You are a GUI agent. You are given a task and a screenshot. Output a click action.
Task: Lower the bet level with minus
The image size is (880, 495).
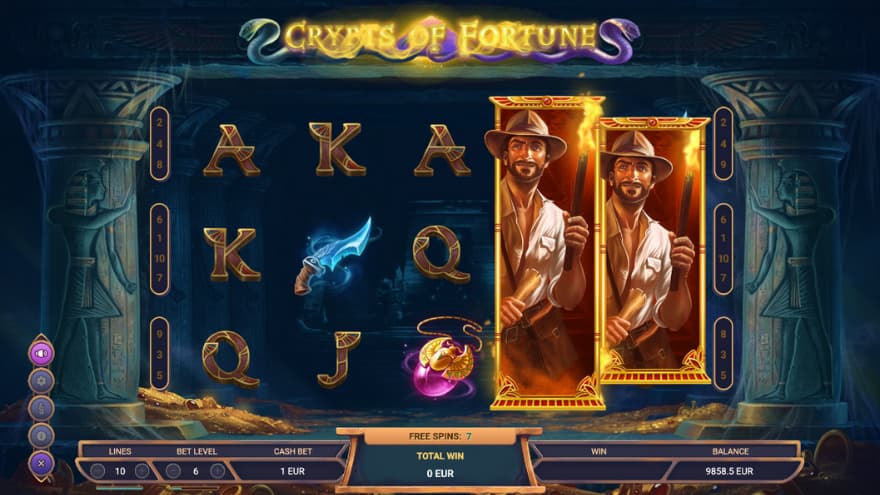coord(173,471)
